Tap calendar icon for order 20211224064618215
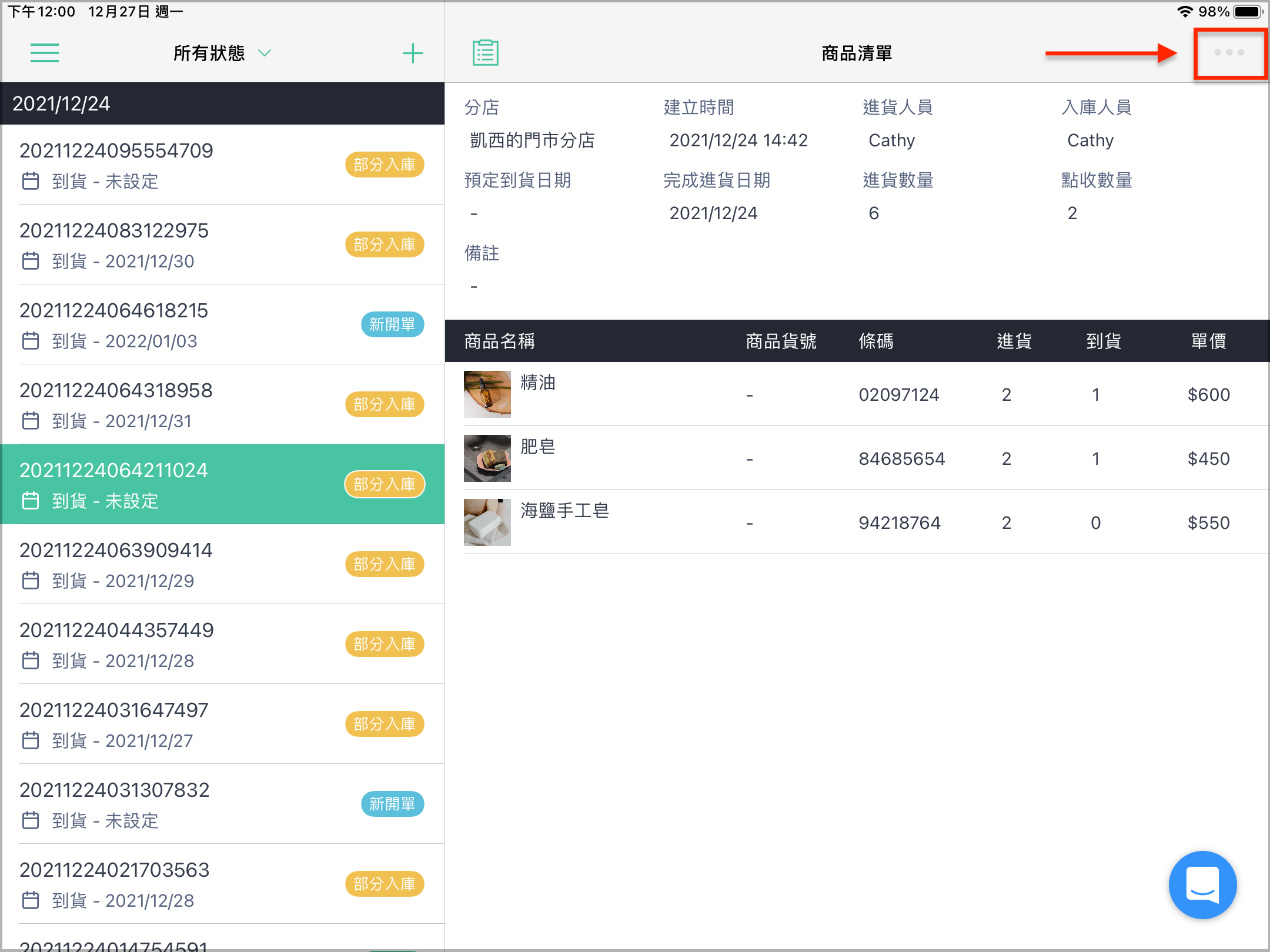Screen dimensions: 1270x952 31,341
